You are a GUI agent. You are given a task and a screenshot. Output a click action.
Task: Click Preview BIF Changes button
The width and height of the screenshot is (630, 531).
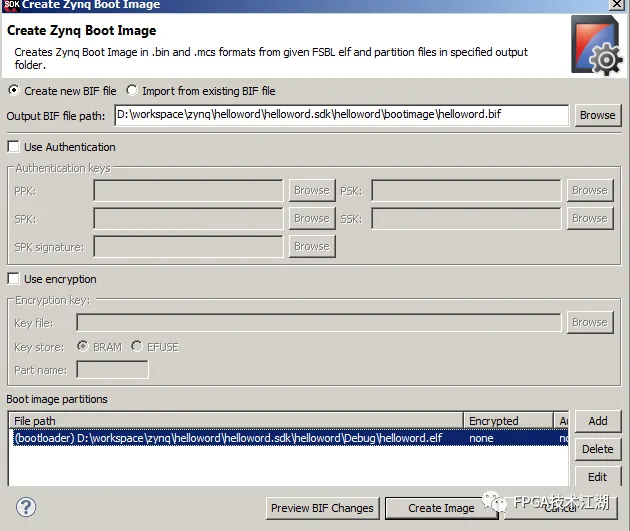click(322, 508)
